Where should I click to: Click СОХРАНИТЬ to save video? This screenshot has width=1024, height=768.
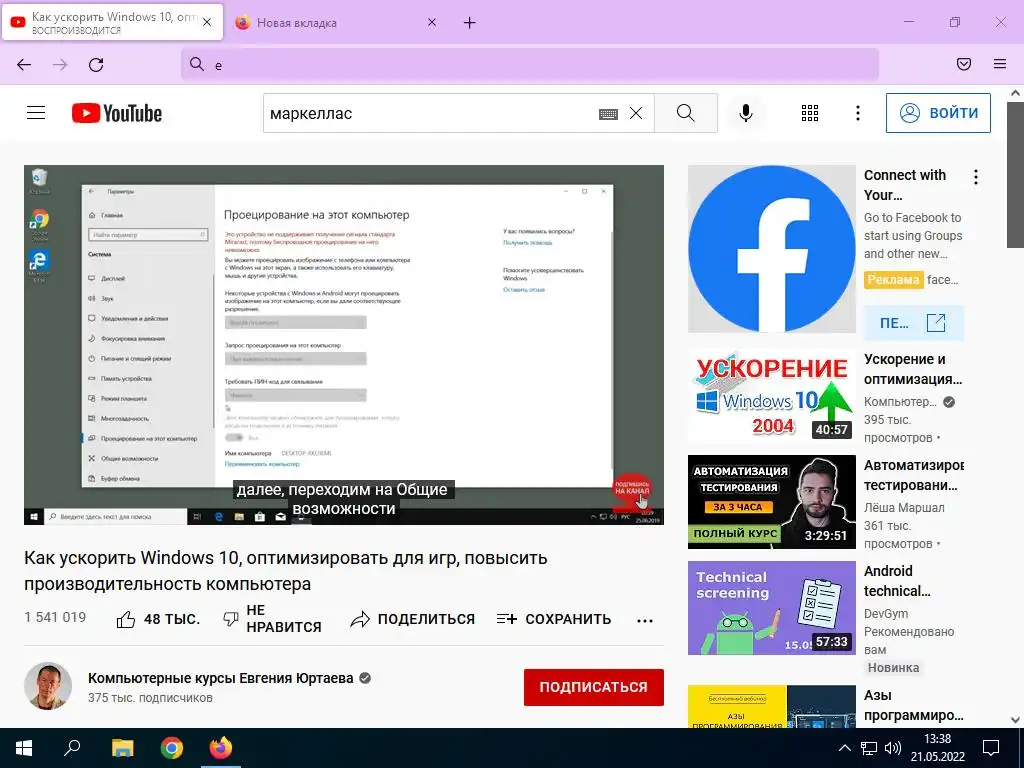(554, 619)
